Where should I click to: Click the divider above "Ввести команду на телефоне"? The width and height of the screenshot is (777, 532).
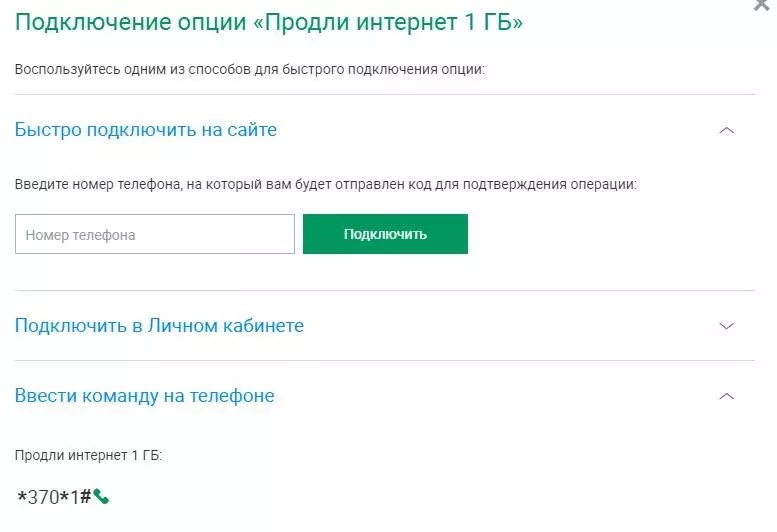[x=385, y=361]
